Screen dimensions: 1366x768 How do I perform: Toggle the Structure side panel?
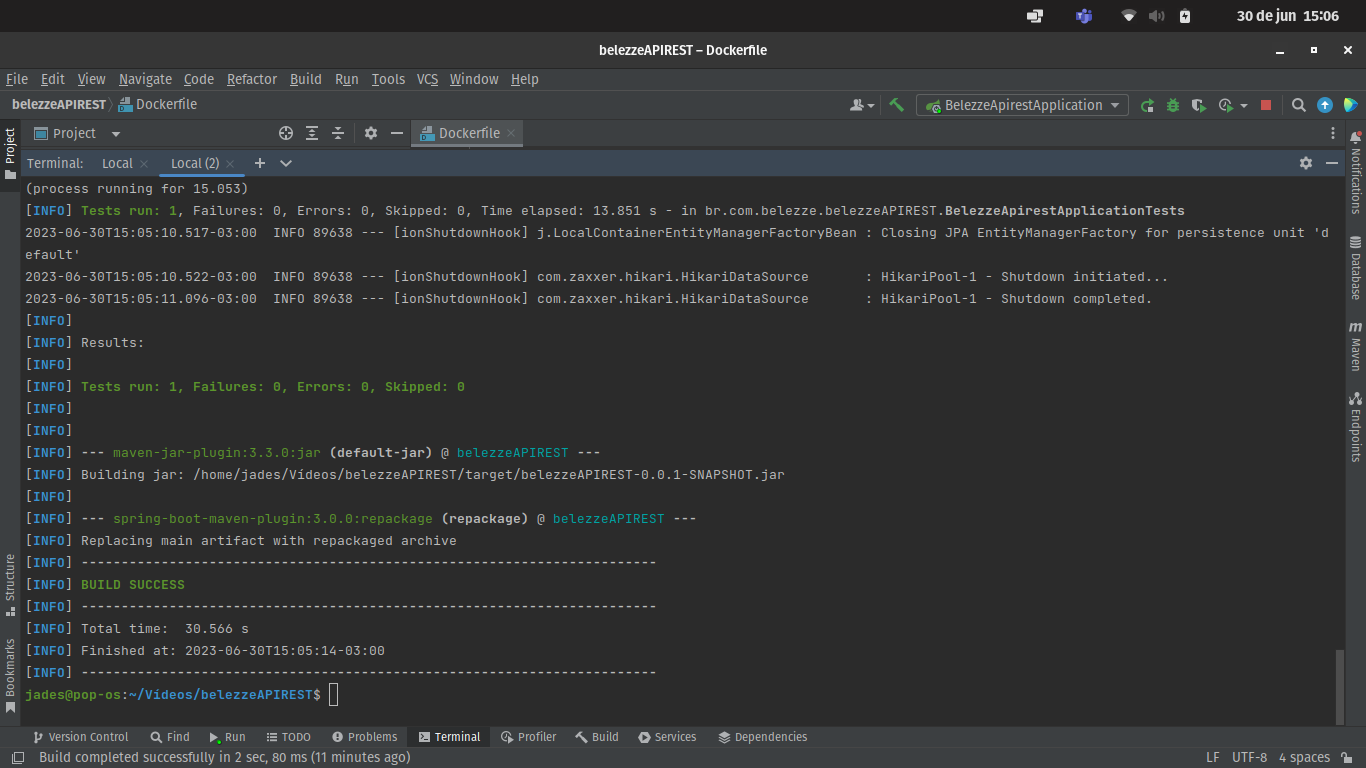pos(10,585)
